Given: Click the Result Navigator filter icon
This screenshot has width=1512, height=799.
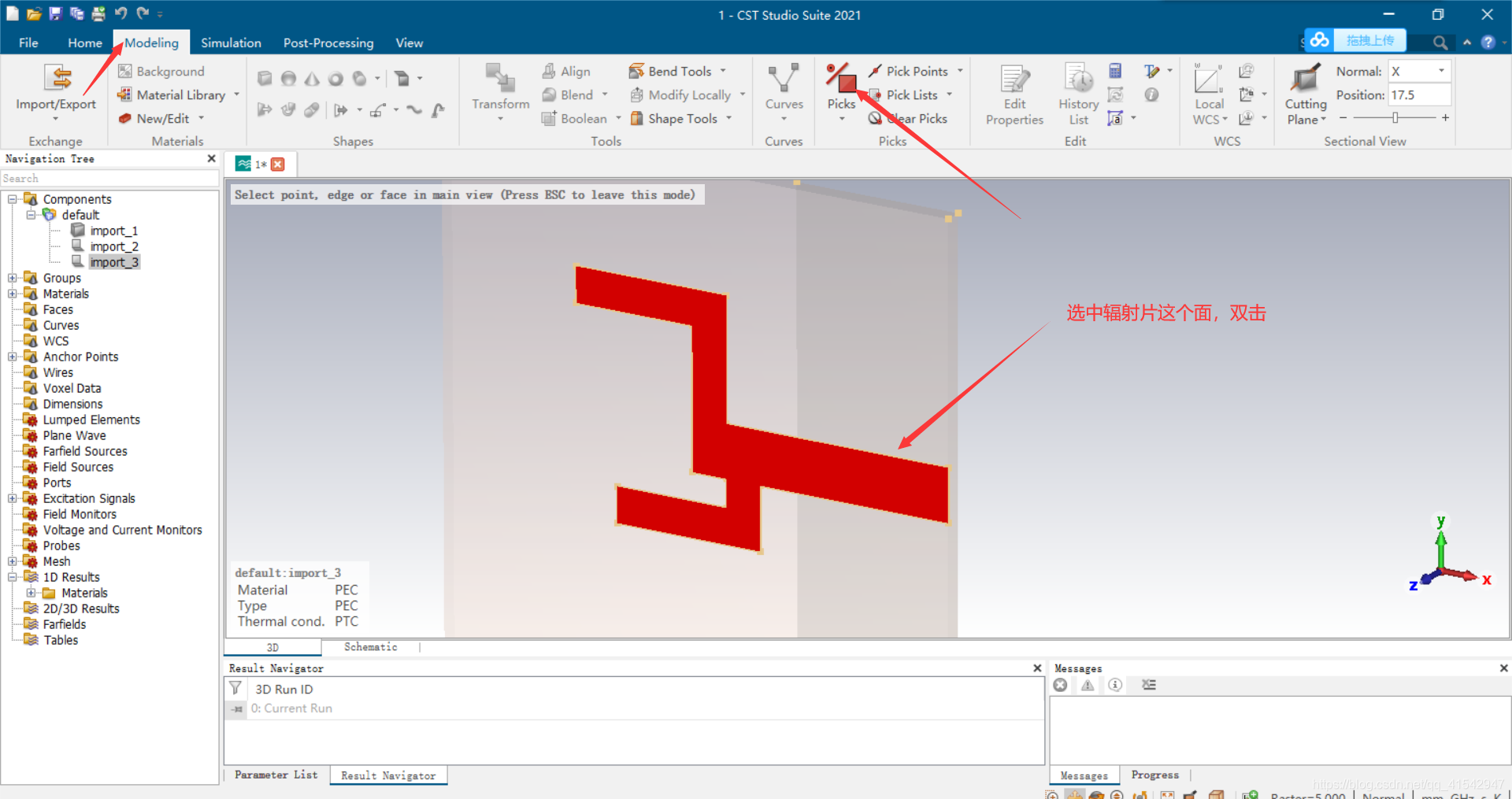Looking at the screenshot, I should pyautogui.click(x=235, y=688).
